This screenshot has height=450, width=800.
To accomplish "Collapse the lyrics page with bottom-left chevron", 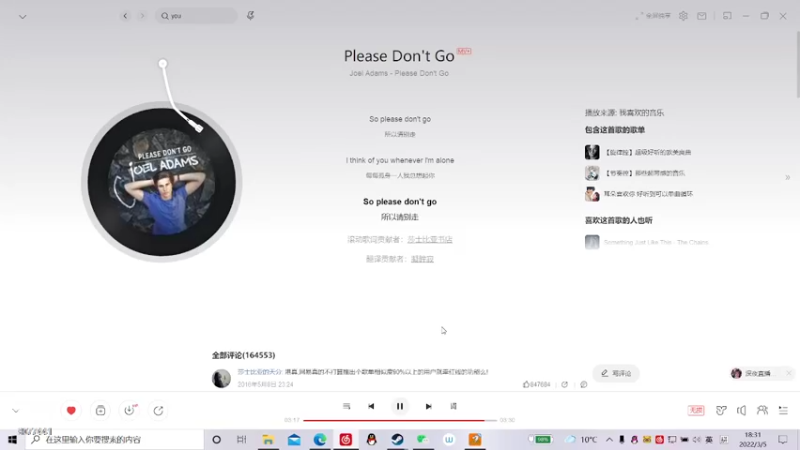I will click(16, 411).
